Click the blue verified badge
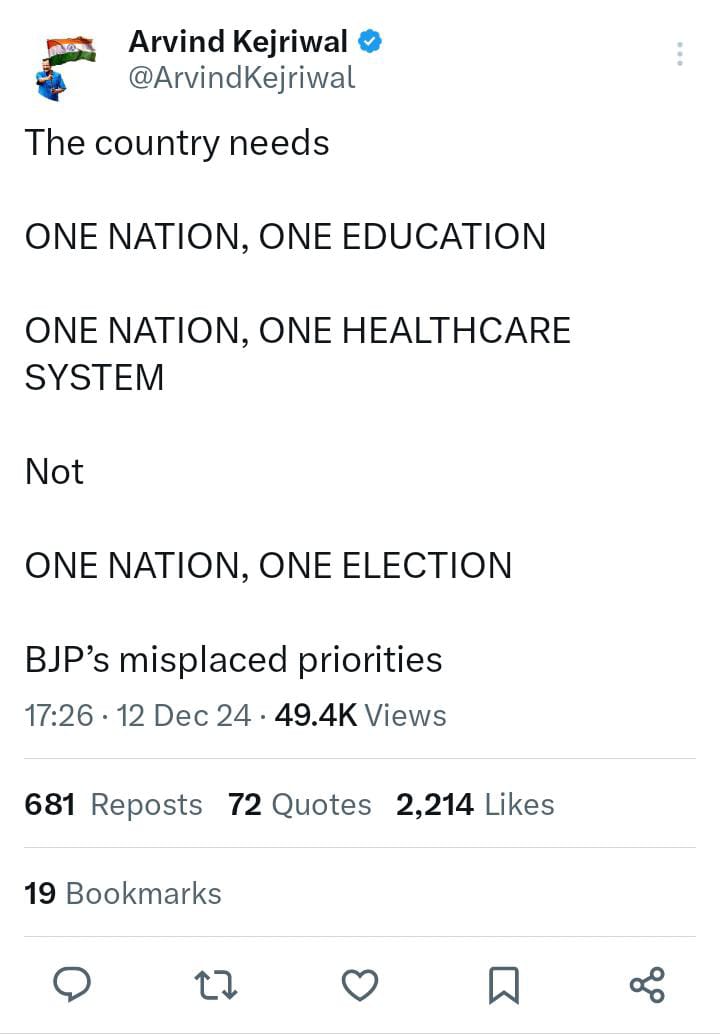 (x=370, y=42)
